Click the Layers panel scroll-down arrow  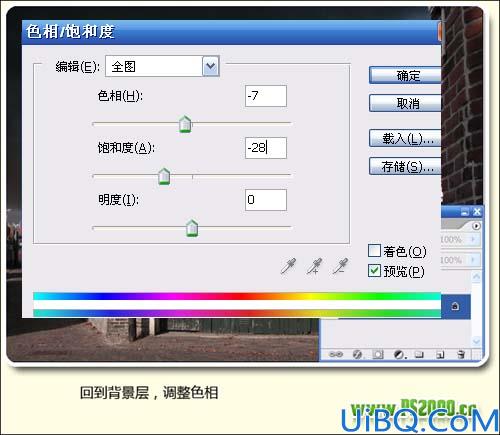coord(476,341)
